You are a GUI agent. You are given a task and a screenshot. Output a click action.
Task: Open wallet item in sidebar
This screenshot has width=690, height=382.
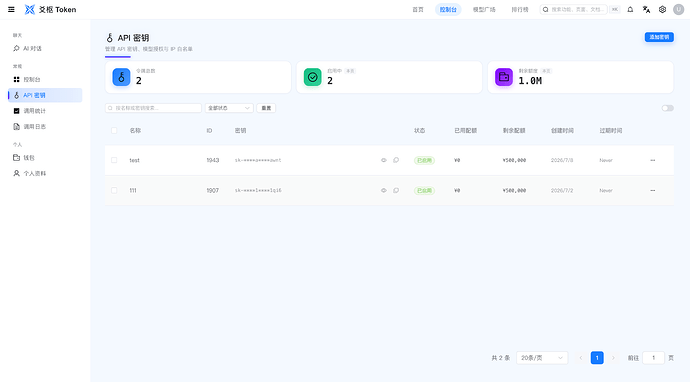45,158
